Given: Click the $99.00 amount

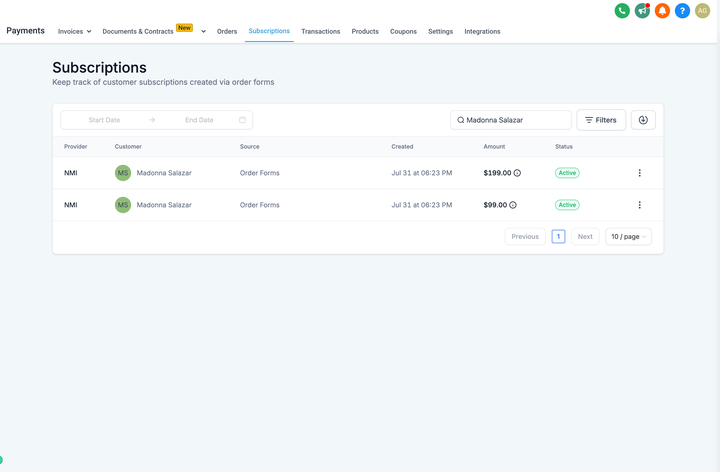Looking at the screenshot, I should point(495,205).
